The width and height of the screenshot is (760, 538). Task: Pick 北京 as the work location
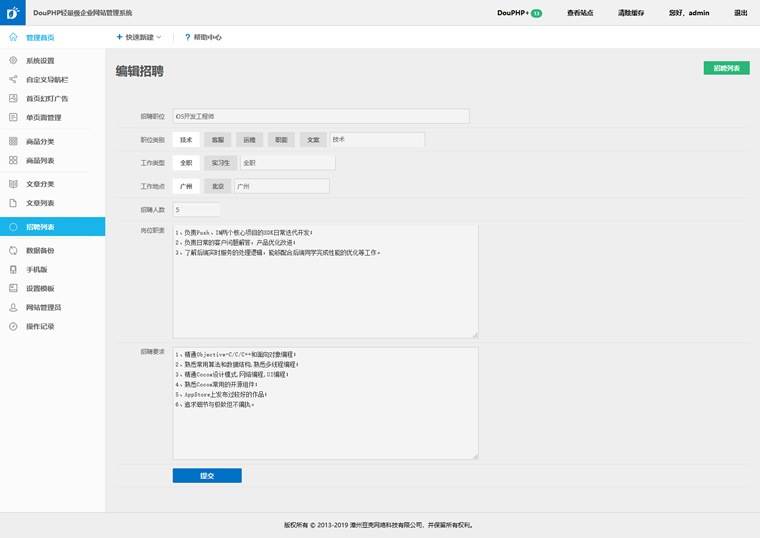coord(216,186)
